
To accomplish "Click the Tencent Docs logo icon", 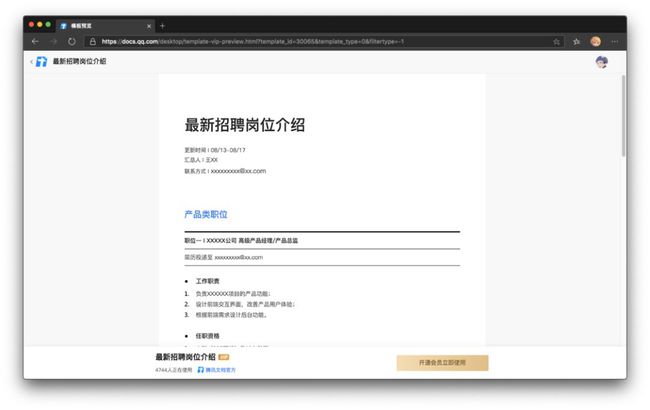I will pyautogui.click(x=41, y=61).
